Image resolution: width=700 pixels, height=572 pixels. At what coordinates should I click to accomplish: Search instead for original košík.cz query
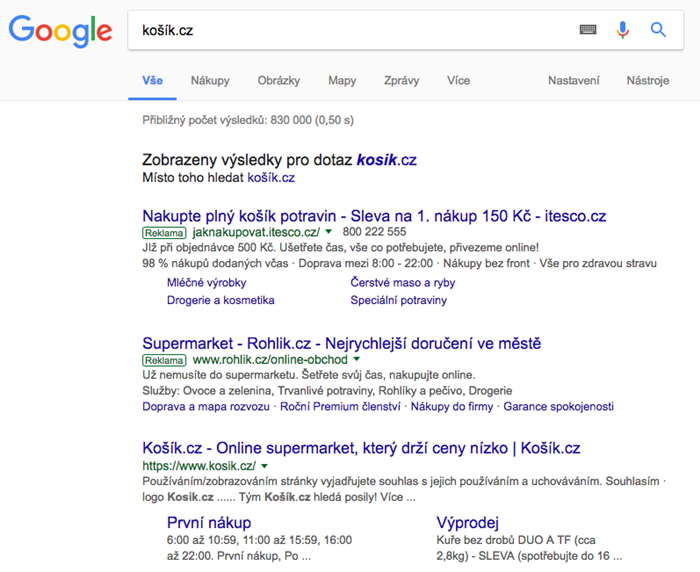click(x=271, y=178)
